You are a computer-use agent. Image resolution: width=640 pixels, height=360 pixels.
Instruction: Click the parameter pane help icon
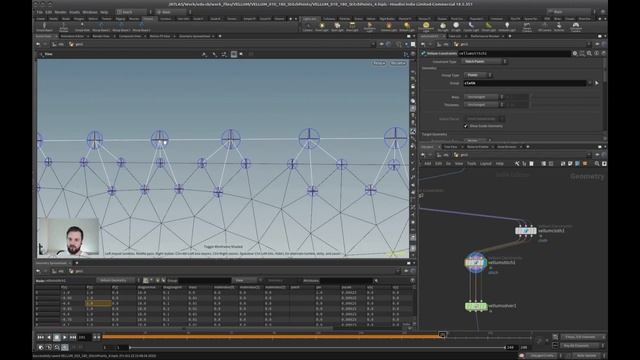point(603,53)
